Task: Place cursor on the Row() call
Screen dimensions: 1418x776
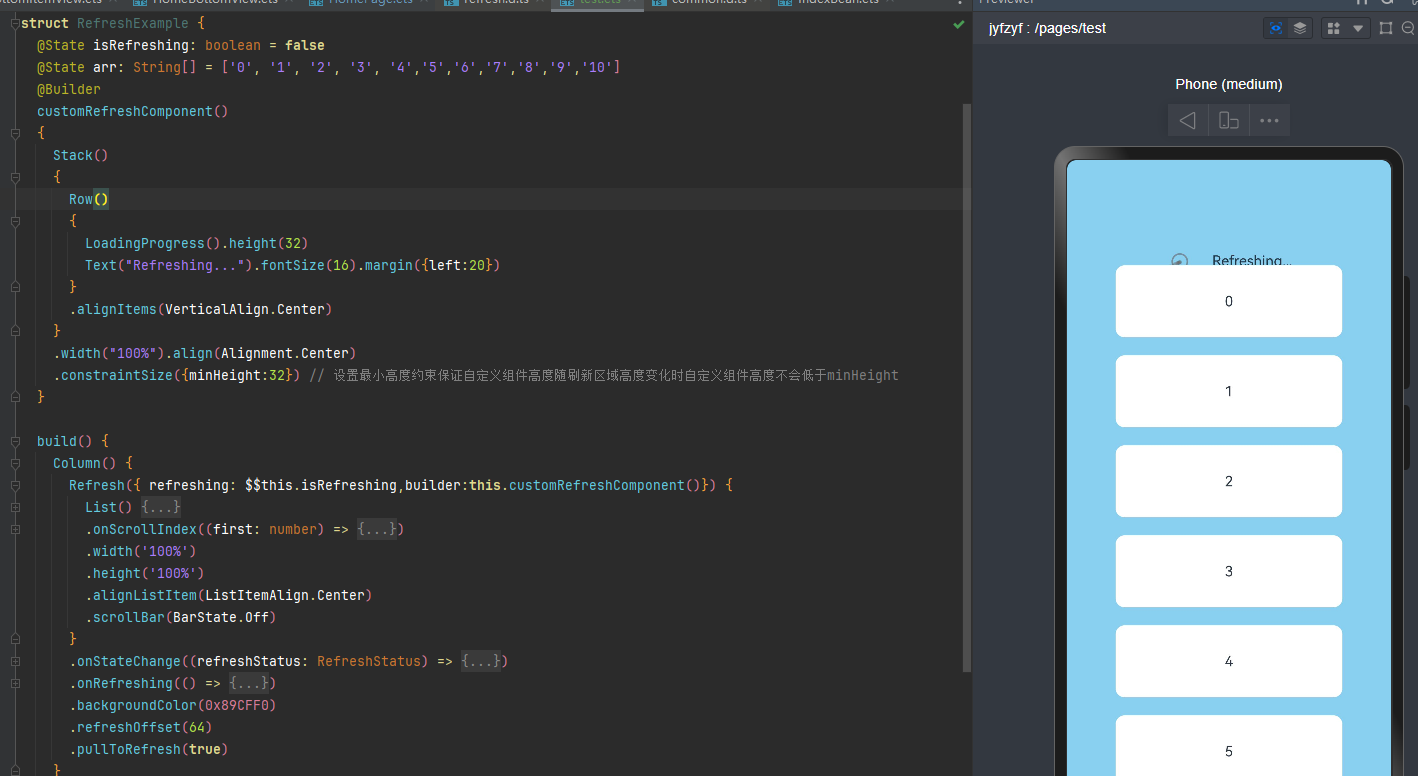Action: point(89,199)
